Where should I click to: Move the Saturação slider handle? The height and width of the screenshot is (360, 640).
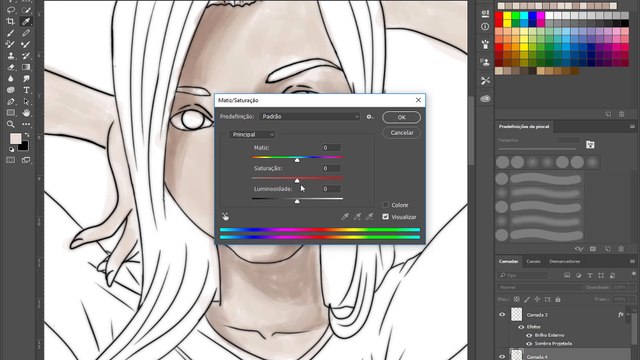pyautogui.click(x=297, y=180)
